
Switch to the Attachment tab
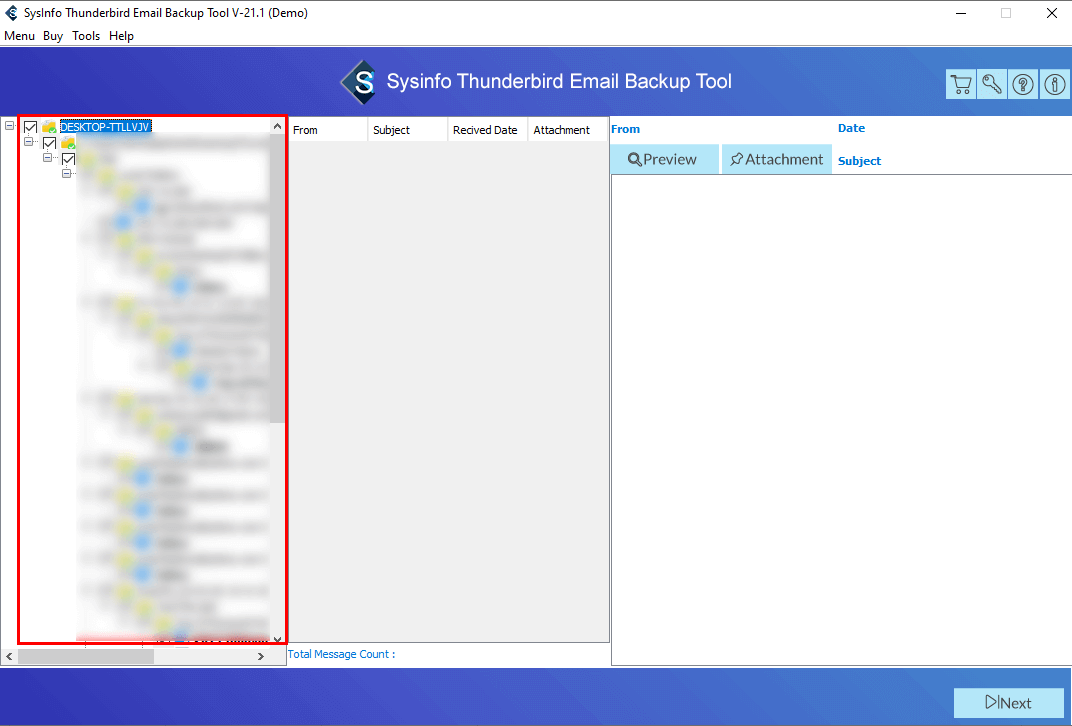(x=777, y=159)
